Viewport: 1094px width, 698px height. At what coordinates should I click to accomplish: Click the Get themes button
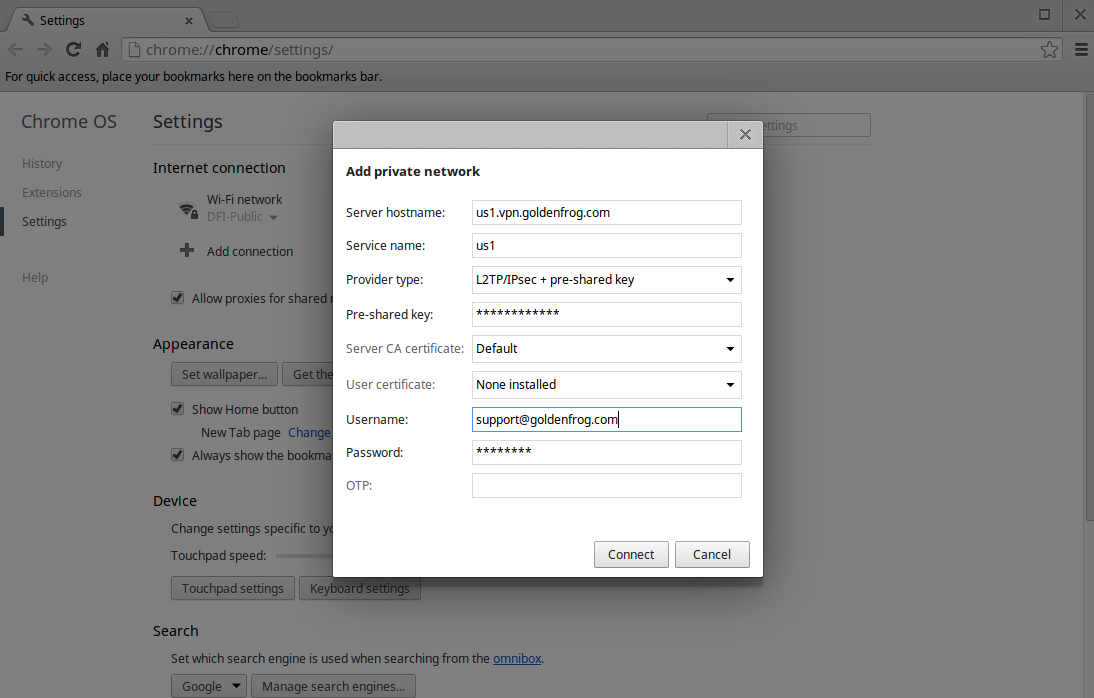(x=308, y=374)
